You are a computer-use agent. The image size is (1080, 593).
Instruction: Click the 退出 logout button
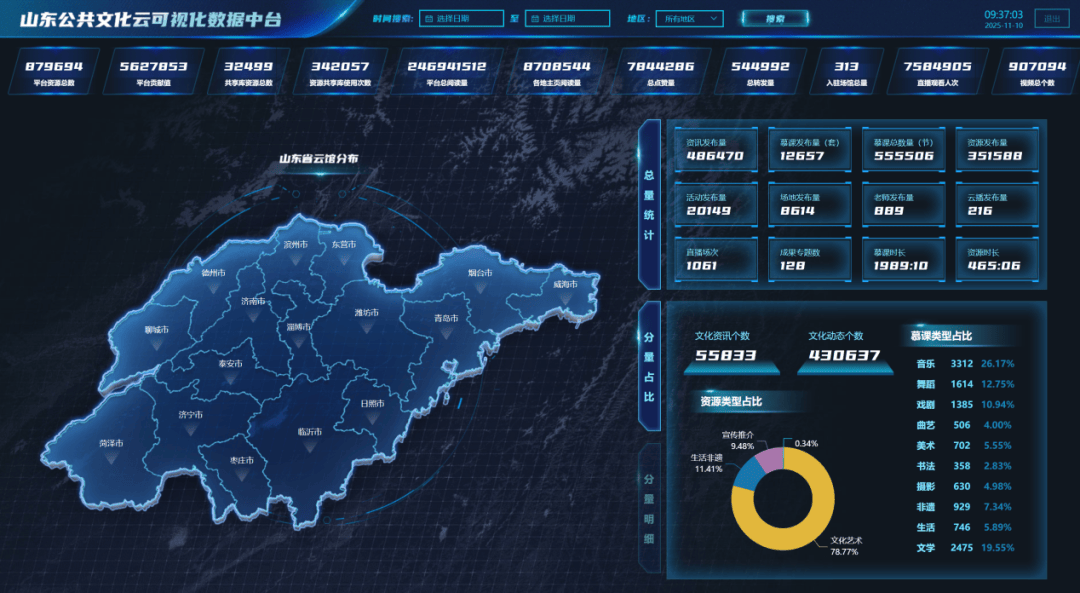pyautogui.click(x=1051, y=18)
